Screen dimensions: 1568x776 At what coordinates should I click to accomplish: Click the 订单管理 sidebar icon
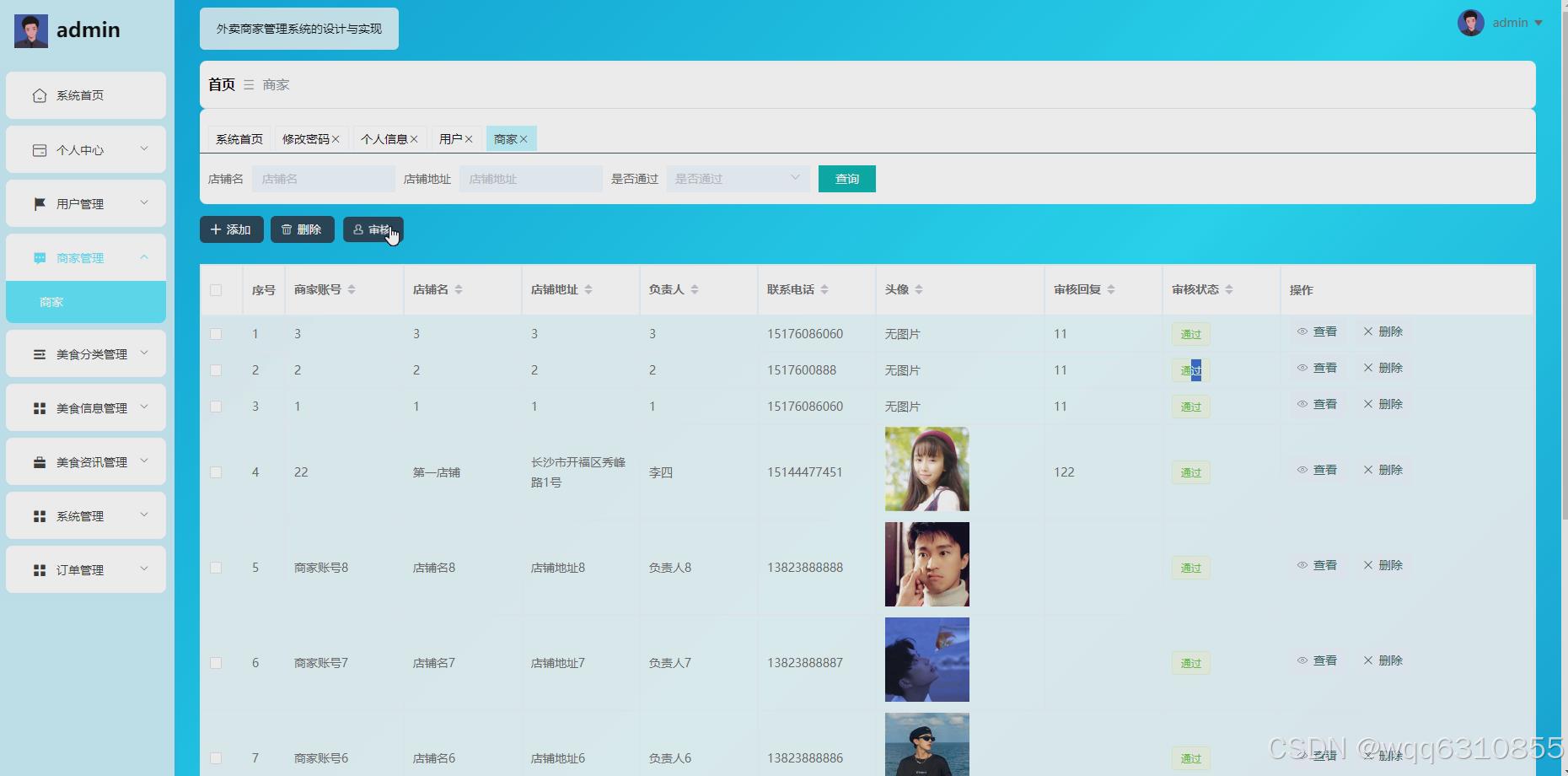pyautogui.click(x=39, y=569)
